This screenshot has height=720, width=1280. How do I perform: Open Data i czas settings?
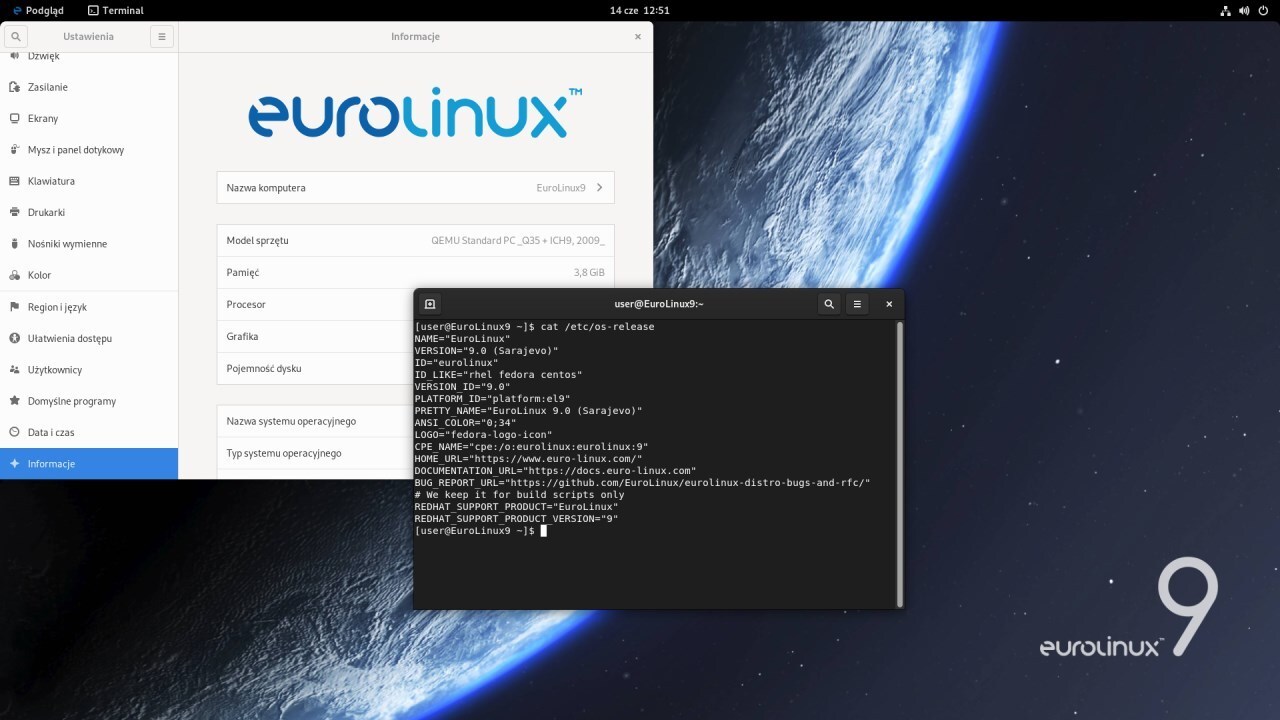89,432
